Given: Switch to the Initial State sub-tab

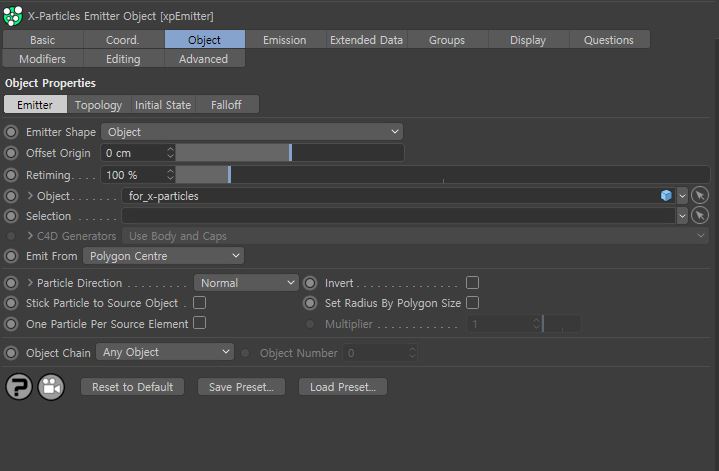Looking at the screenshot, I should 163,105.
